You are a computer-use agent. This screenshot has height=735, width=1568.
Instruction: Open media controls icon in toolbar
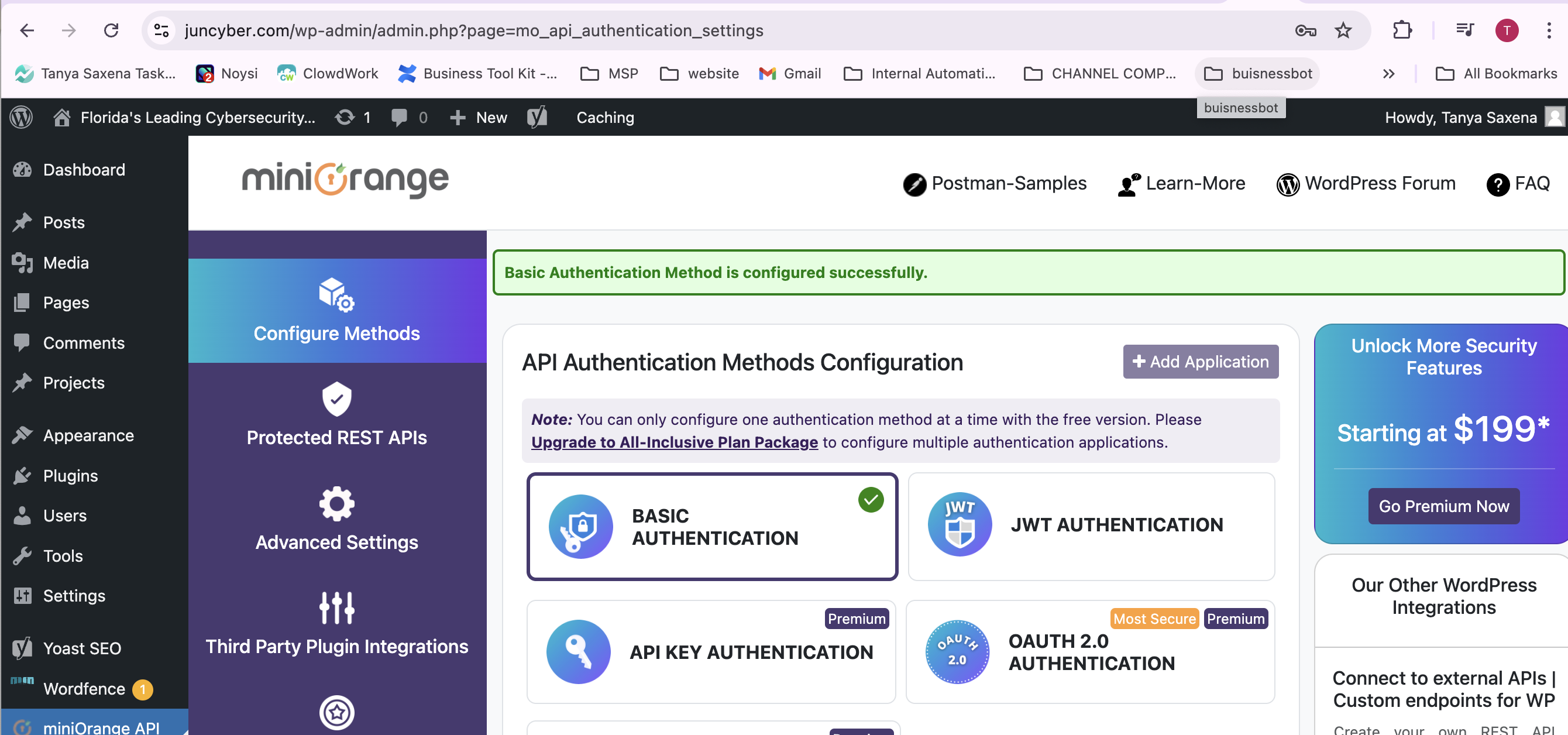tap(1464, 30)
